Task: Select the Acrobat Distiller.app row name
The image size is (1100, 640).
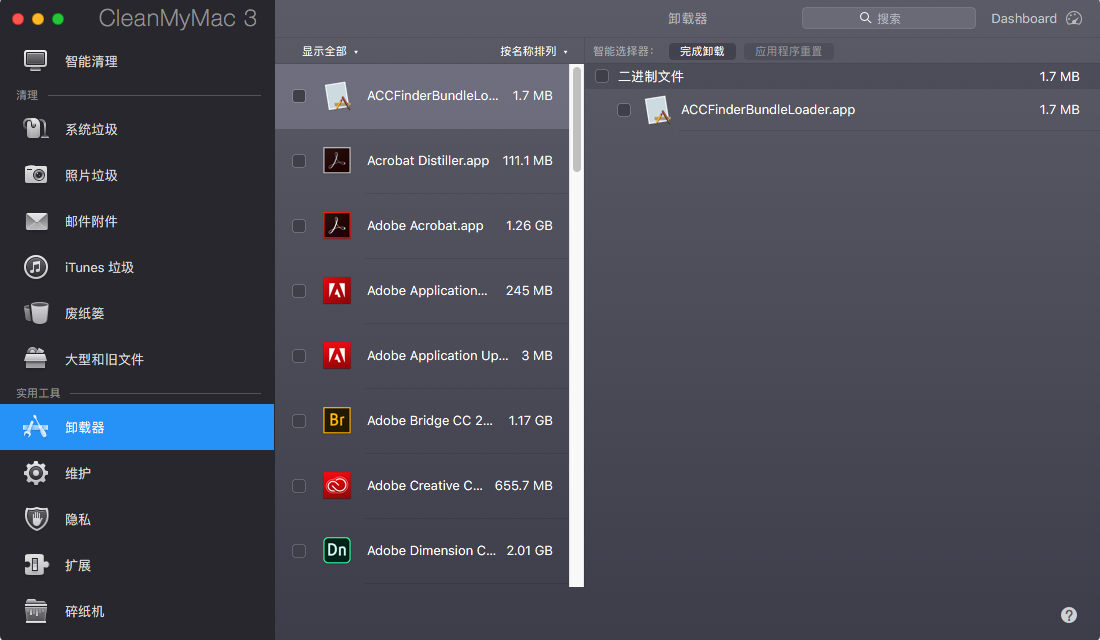Action: pyautogui.click(x=428, y=161)
